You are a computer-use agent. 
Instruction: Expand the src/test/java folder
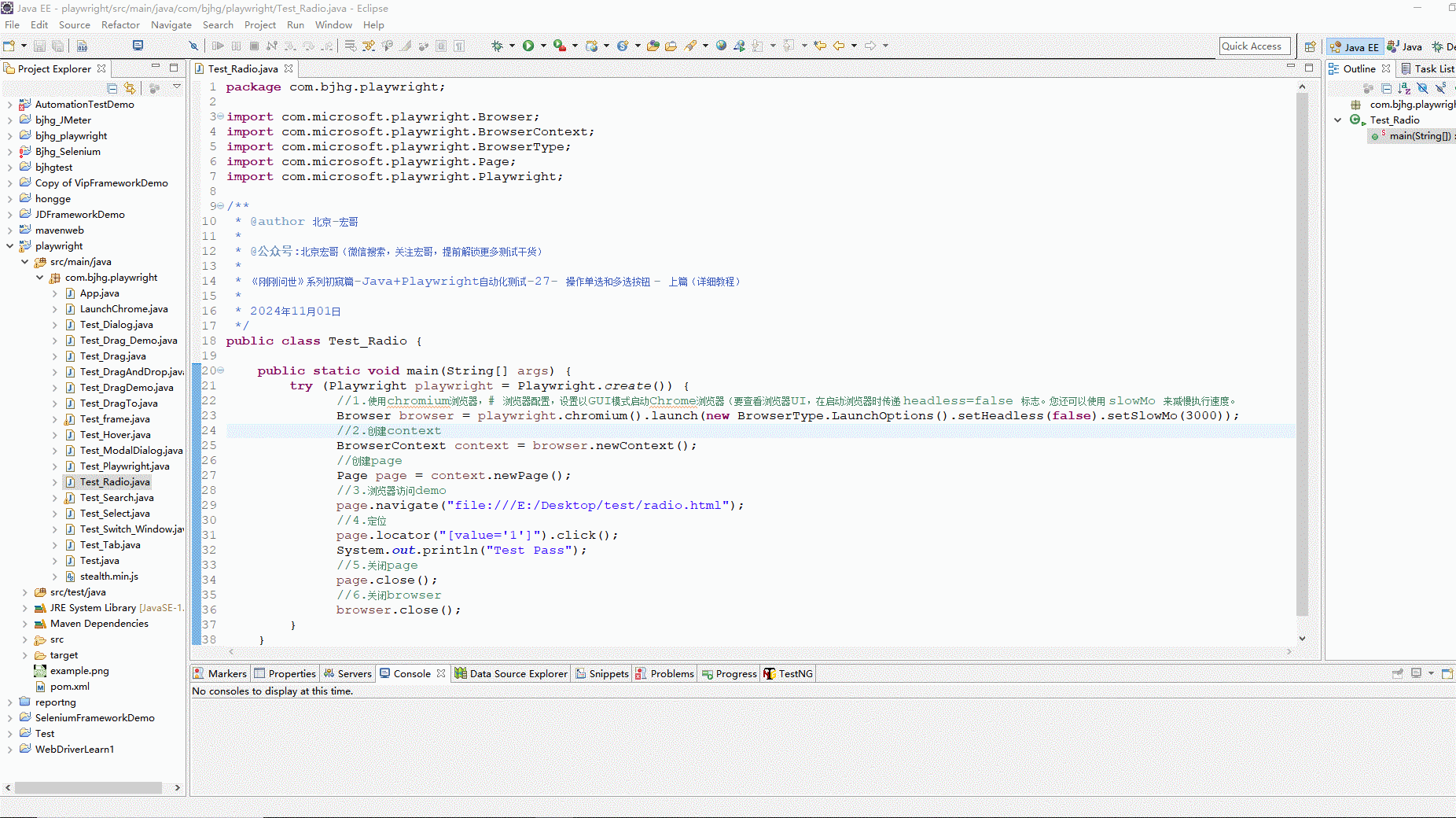tap(24, 592)
